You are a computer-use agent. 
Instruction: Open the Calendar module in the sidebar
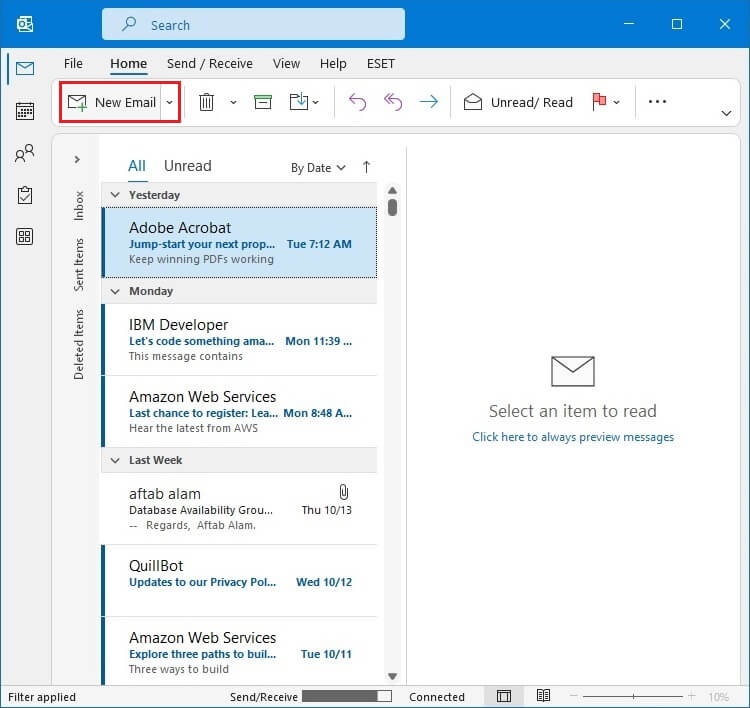tap(25, 111)
